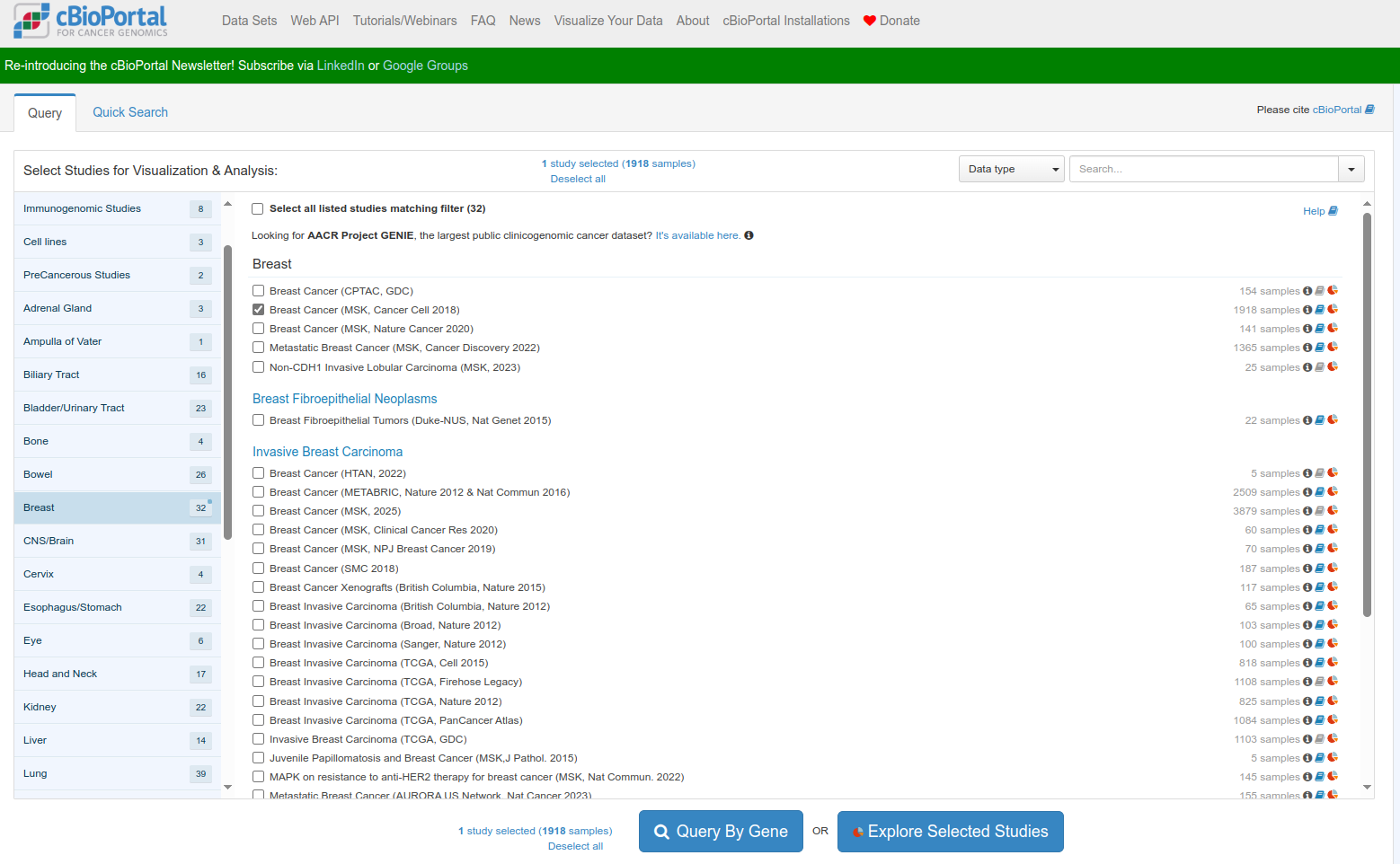Open book icon for METABRIC study
The image size is (1400, 864).
pyautogui.click(x=1320, y=492)
